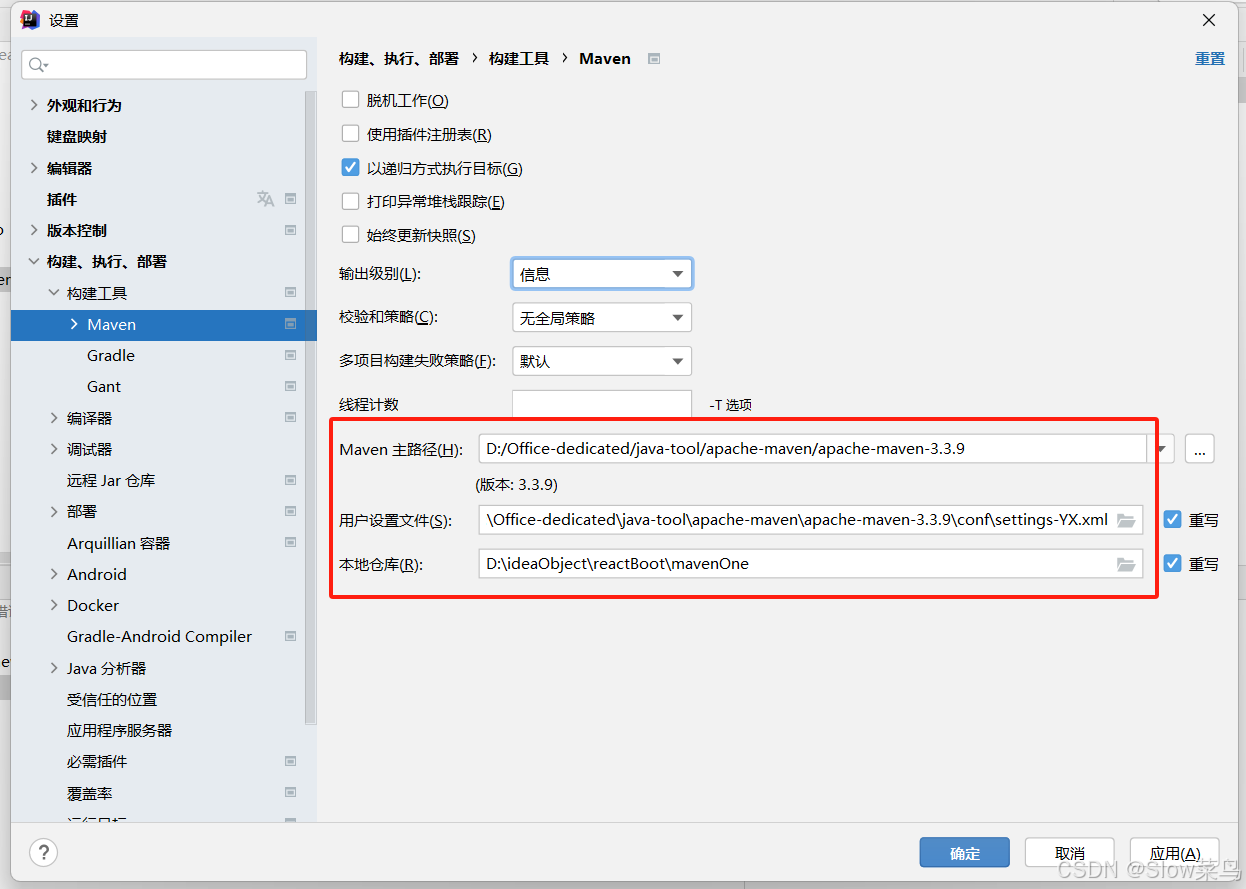The image size is (1246, 889).
Task: Click the 重置 link
Action: tap(1210, 59)
